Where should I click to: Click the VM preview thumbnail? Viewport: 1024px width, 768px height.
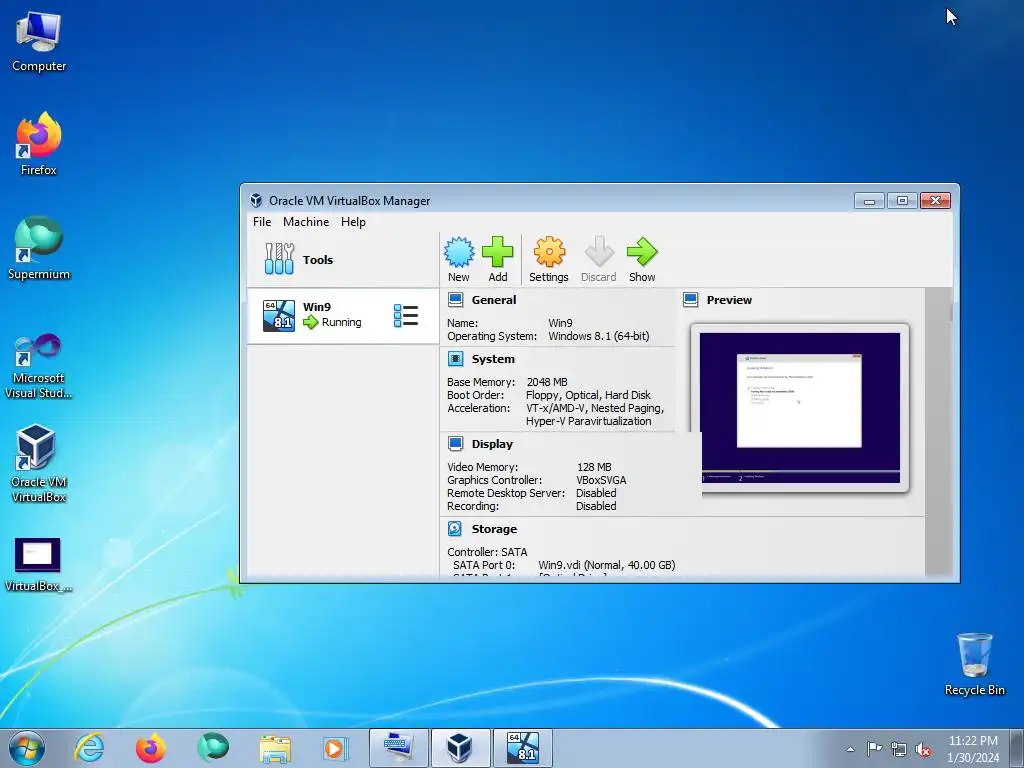pos(799,408)
